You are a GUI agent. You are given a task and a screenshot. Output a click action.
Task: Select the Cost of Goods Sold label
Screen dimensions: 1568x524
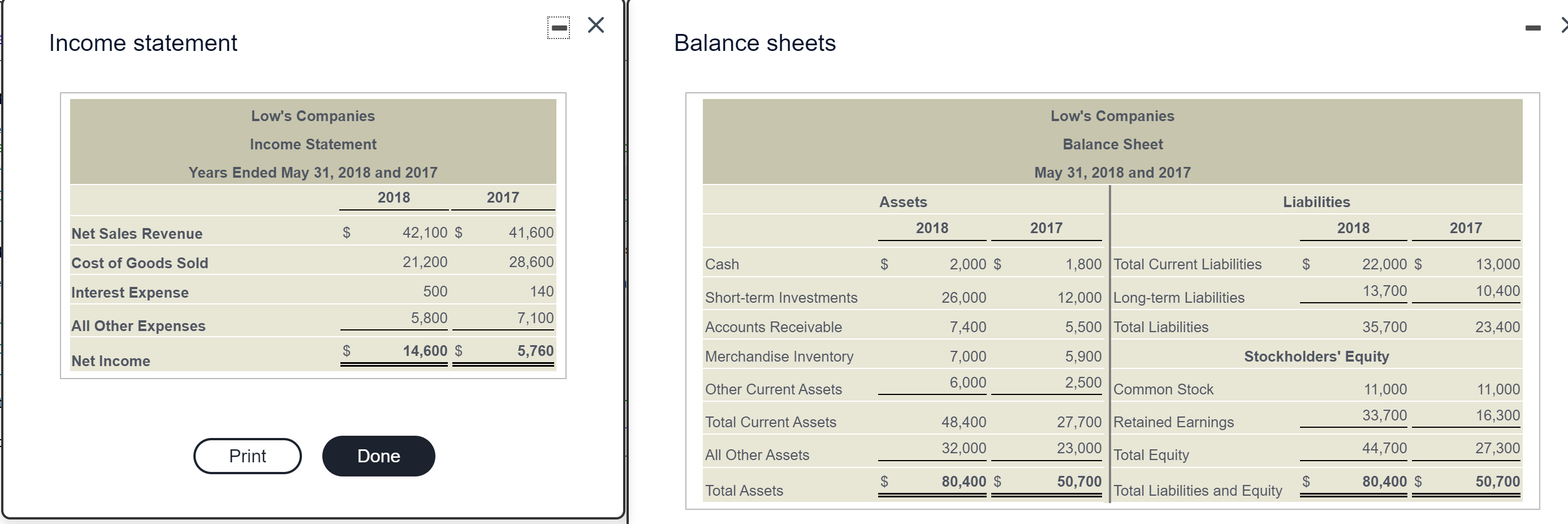click(140, 263)
